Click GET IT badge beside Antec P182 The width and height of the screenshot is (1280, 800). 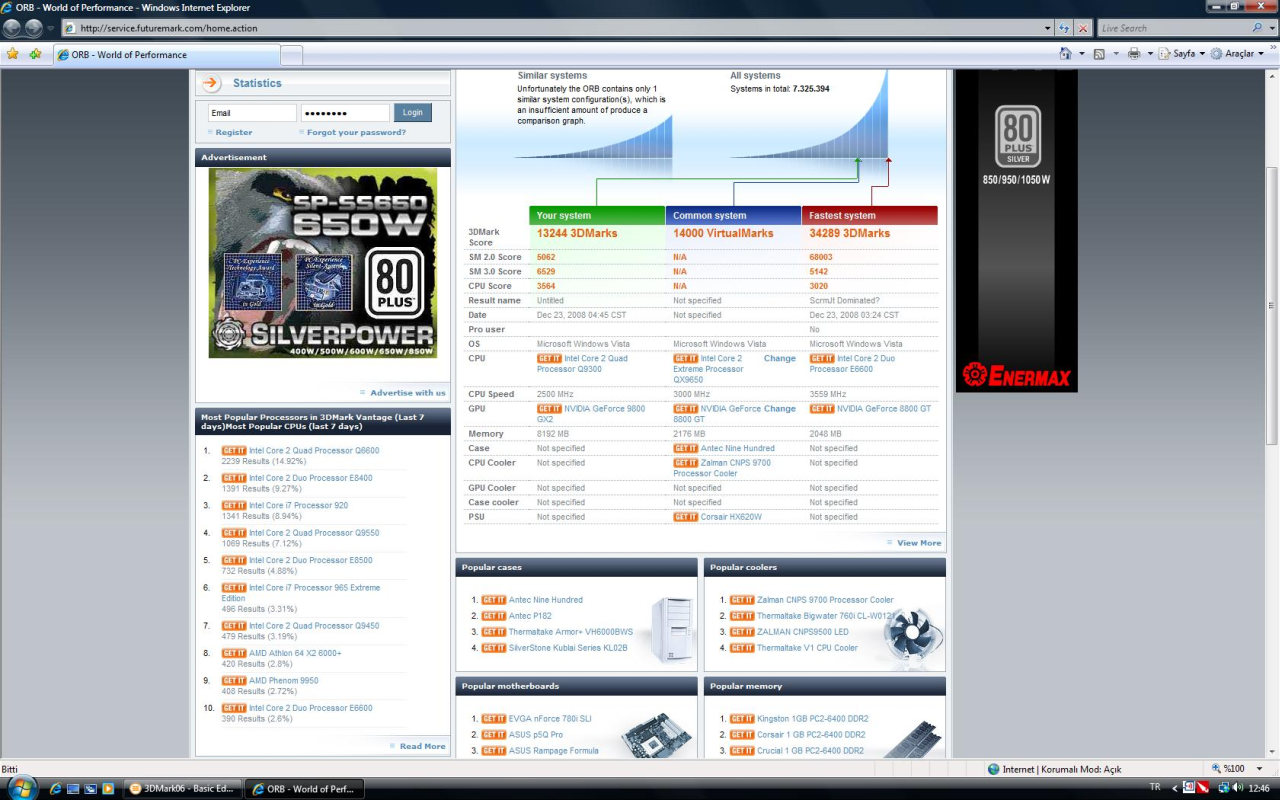click(494, 616)
